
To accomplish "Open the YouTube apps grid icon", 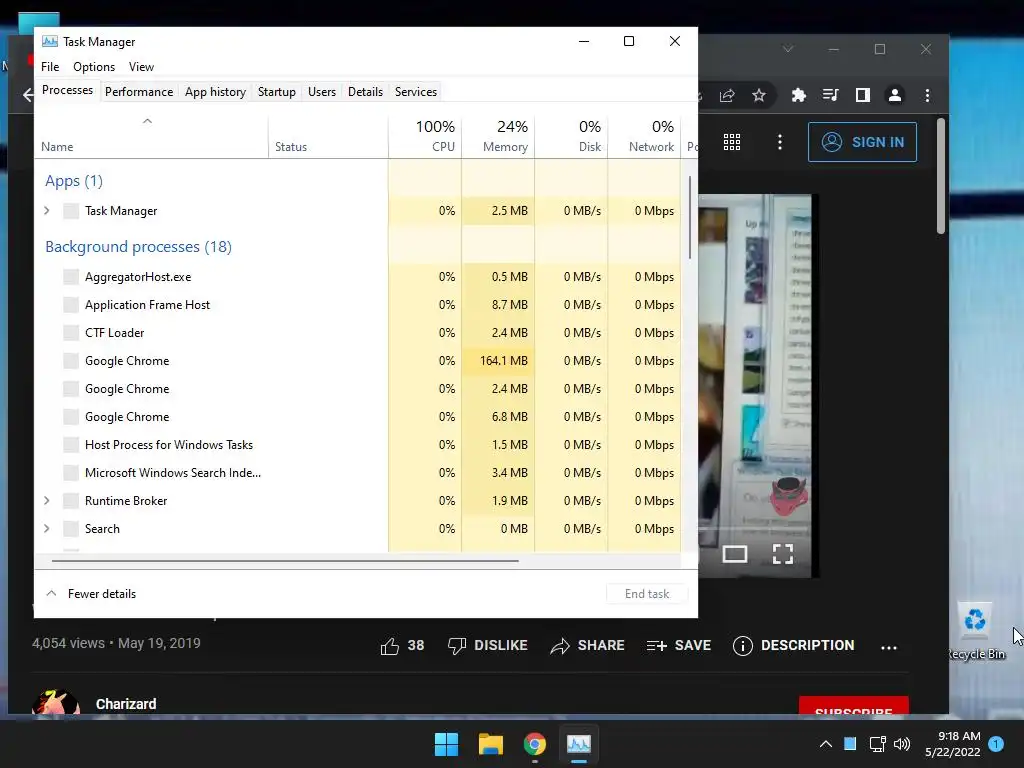I will [x=731, y=142].
